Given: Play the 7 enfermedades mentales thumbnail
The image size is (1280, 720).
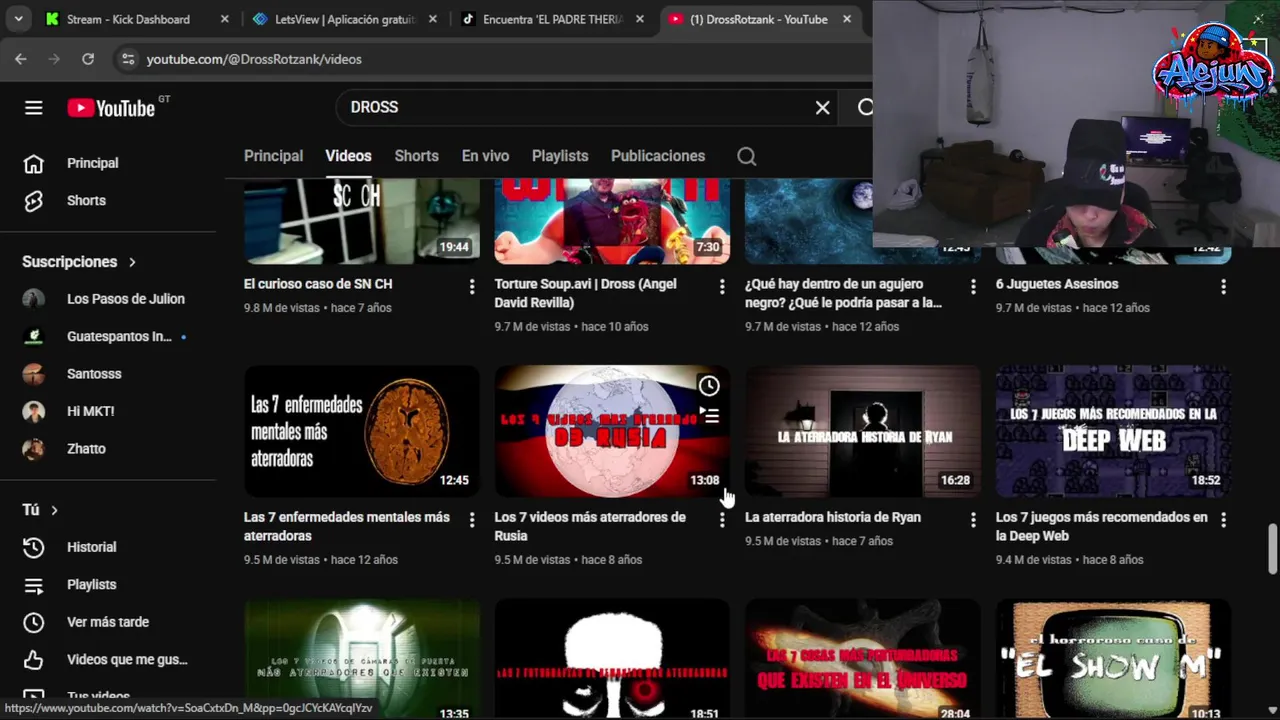Looking at the screenshot, I should 362,431.
